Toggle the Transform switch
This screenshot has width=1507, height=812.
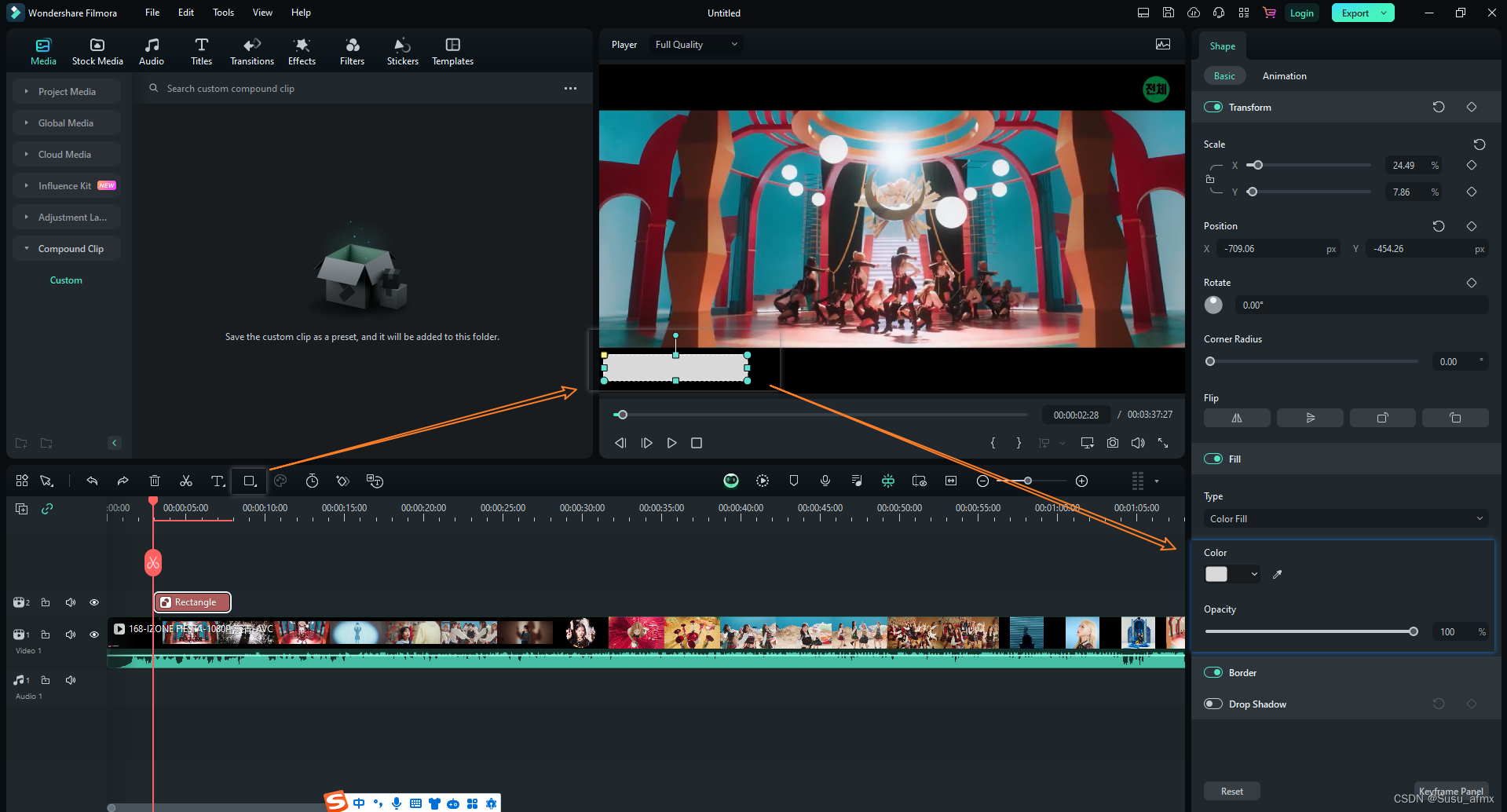[x=1213, y=107]
